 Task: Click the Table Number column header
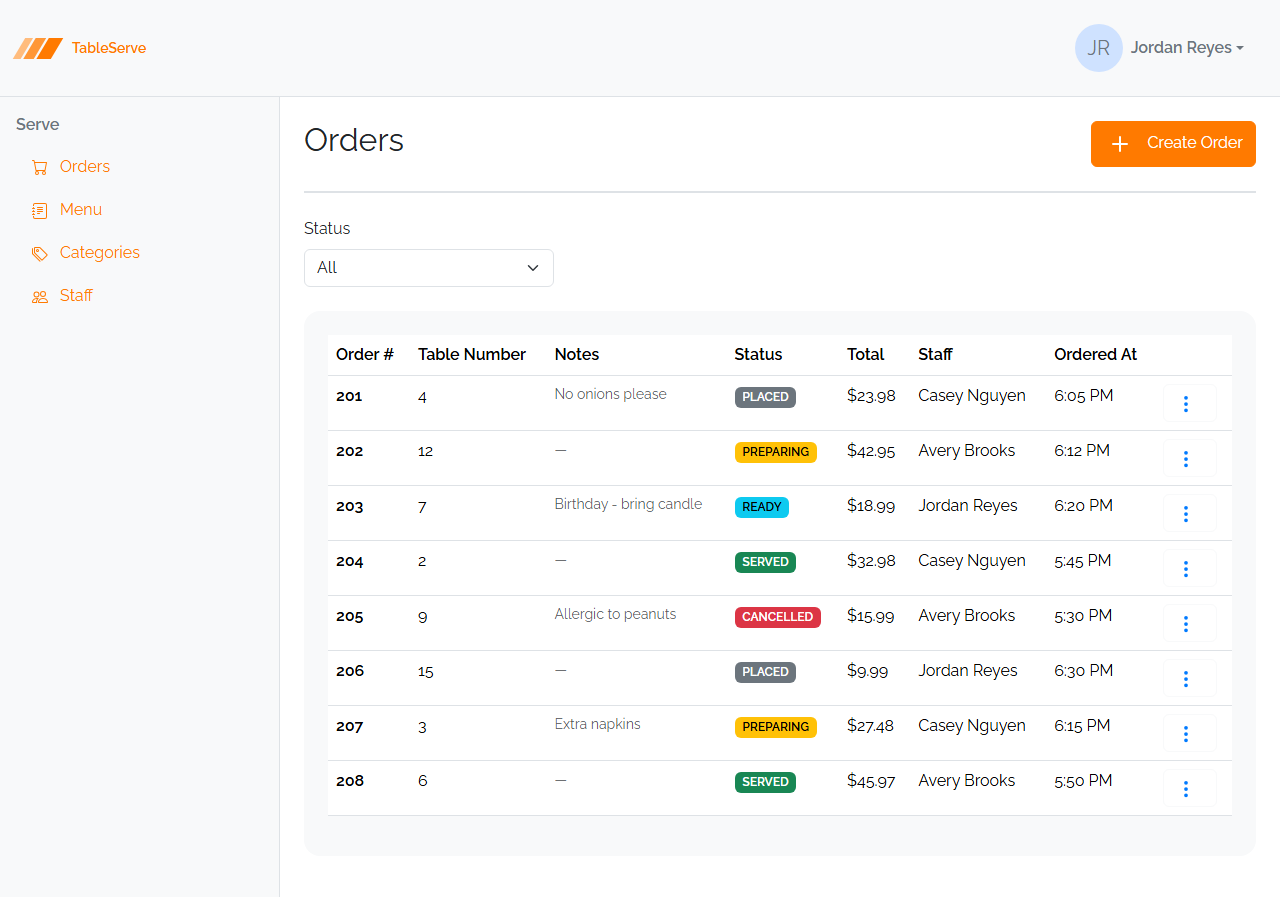click(472, 355)
